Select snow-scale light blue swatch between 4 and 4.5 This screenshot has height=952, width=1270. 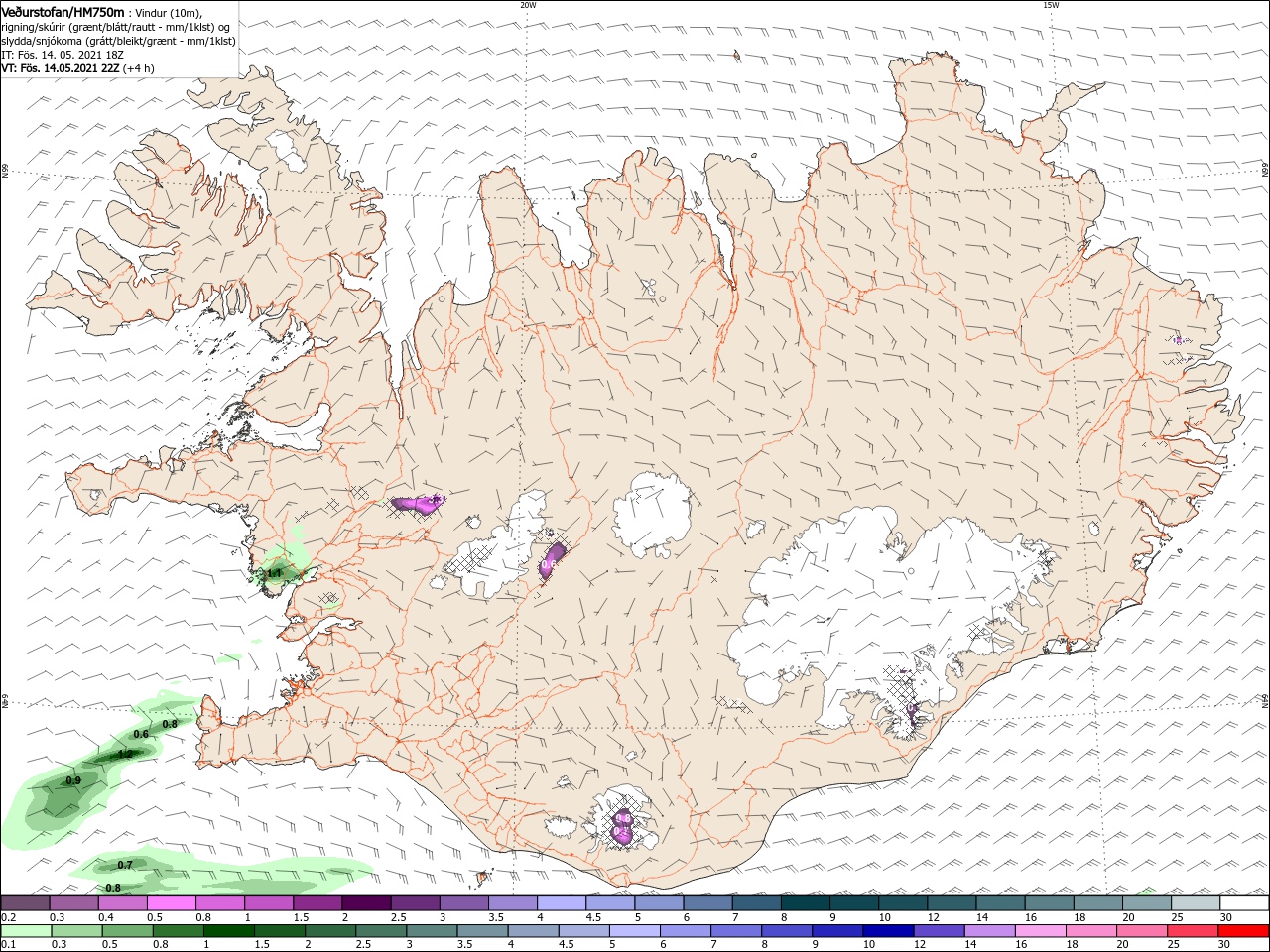pos(563,903)
